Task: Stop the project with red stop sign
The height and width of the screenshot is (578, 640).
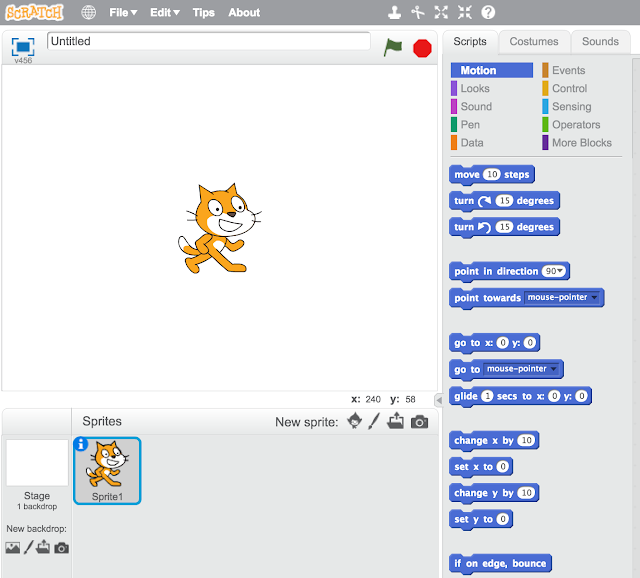Action: [422, 48]
